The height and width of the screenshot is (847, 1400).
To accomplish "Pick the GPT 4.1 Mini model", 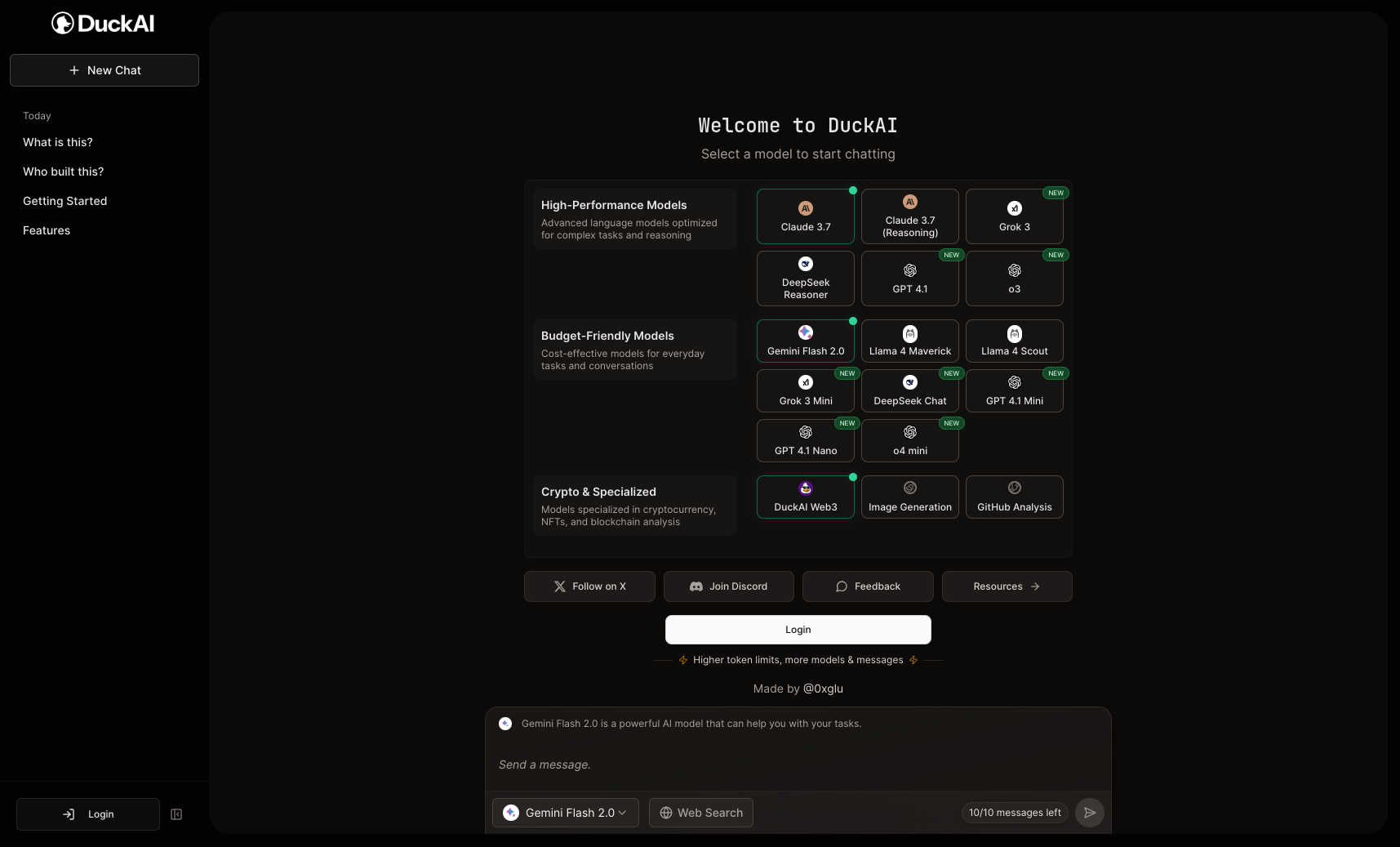I will pyautogui.click(x=1015, y=390).
